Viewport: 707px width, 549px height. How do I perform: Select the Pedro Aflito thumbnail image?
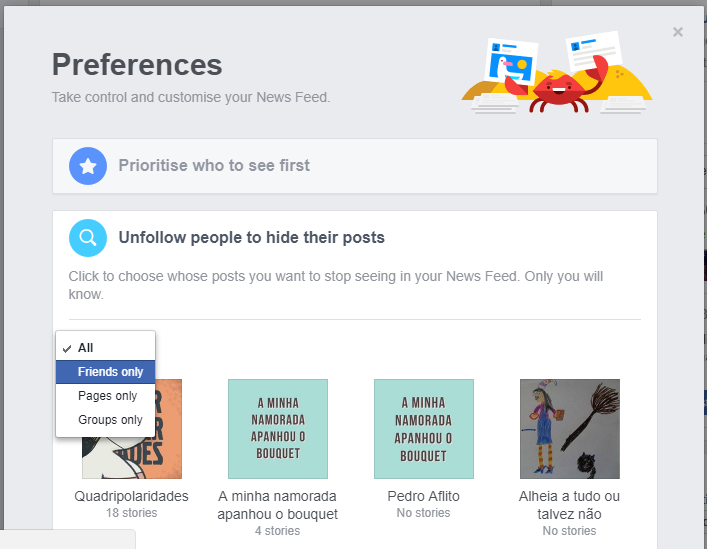[424, 429]
